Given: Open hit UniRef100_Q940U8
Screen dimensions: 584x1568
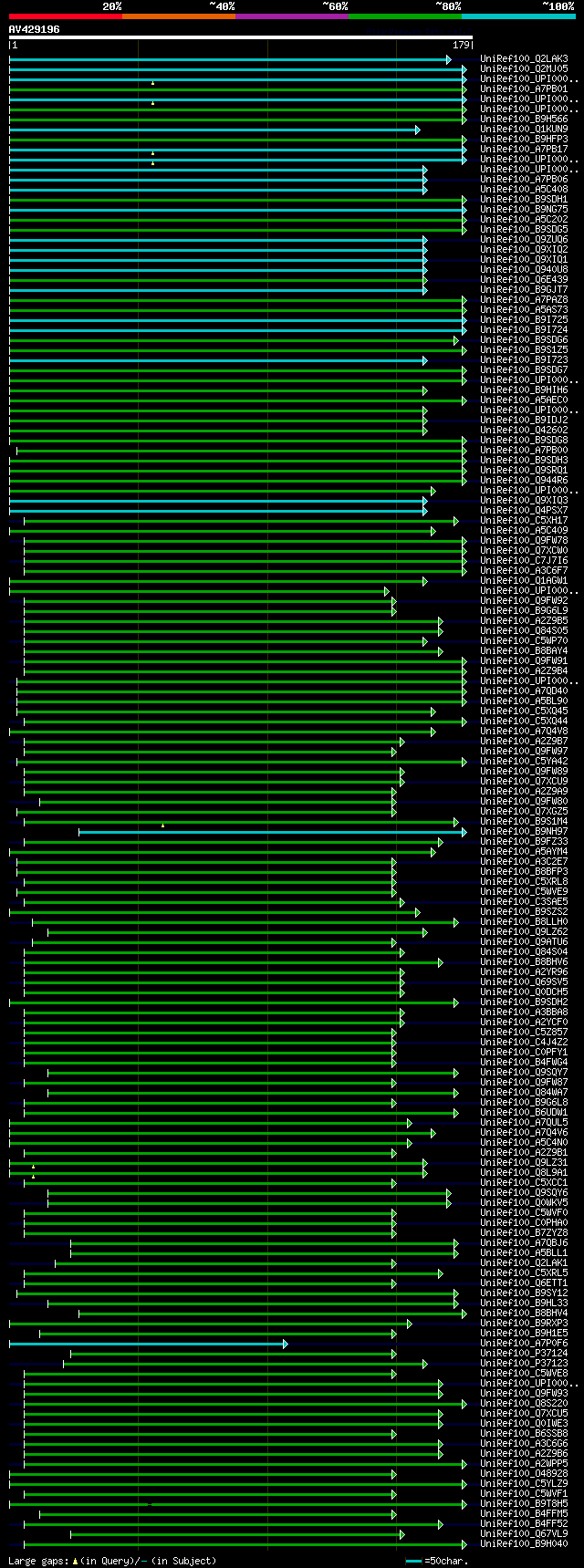Looking at the screenshot, I should (524, 270).
